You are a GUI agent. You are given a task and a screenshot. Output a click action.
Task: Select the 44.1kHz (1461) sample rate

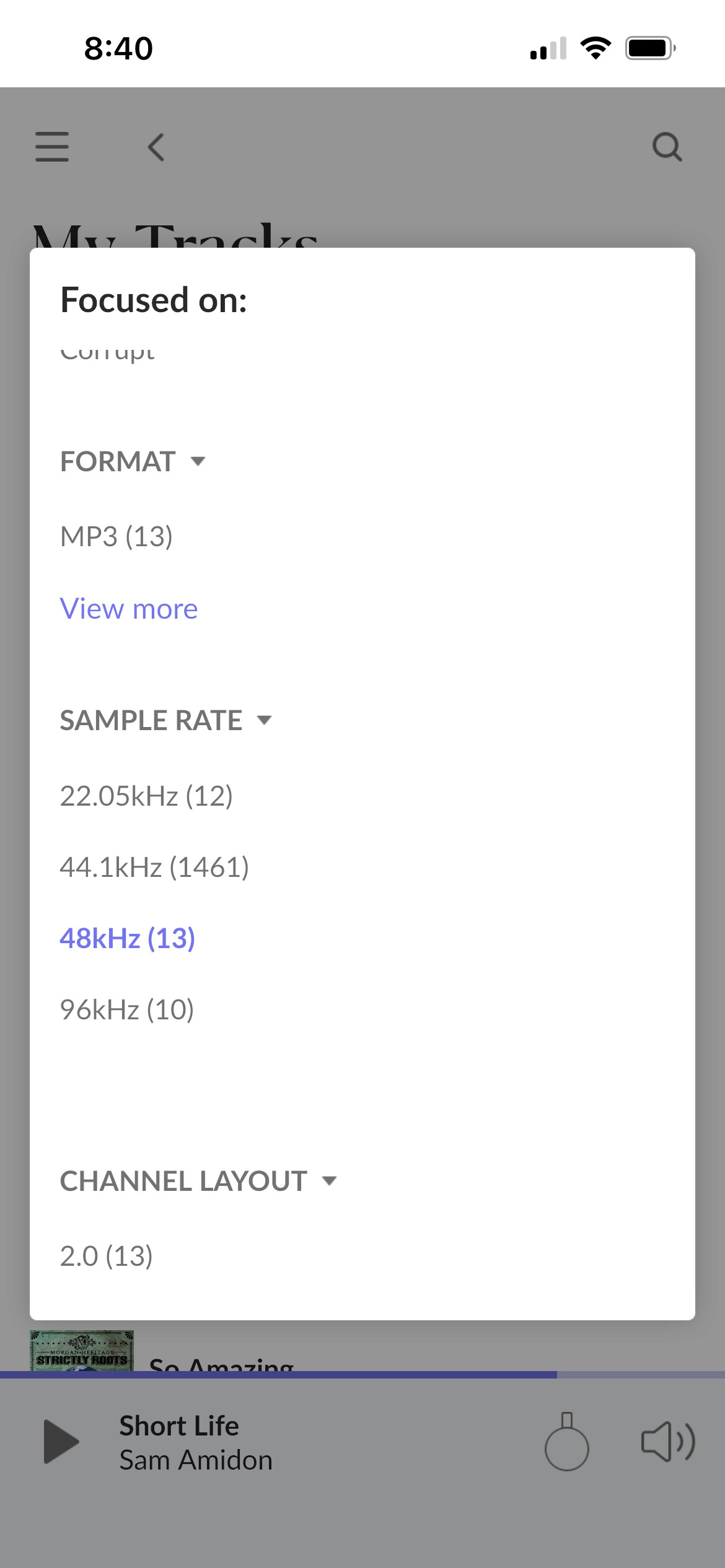click(x=154, y=867)
